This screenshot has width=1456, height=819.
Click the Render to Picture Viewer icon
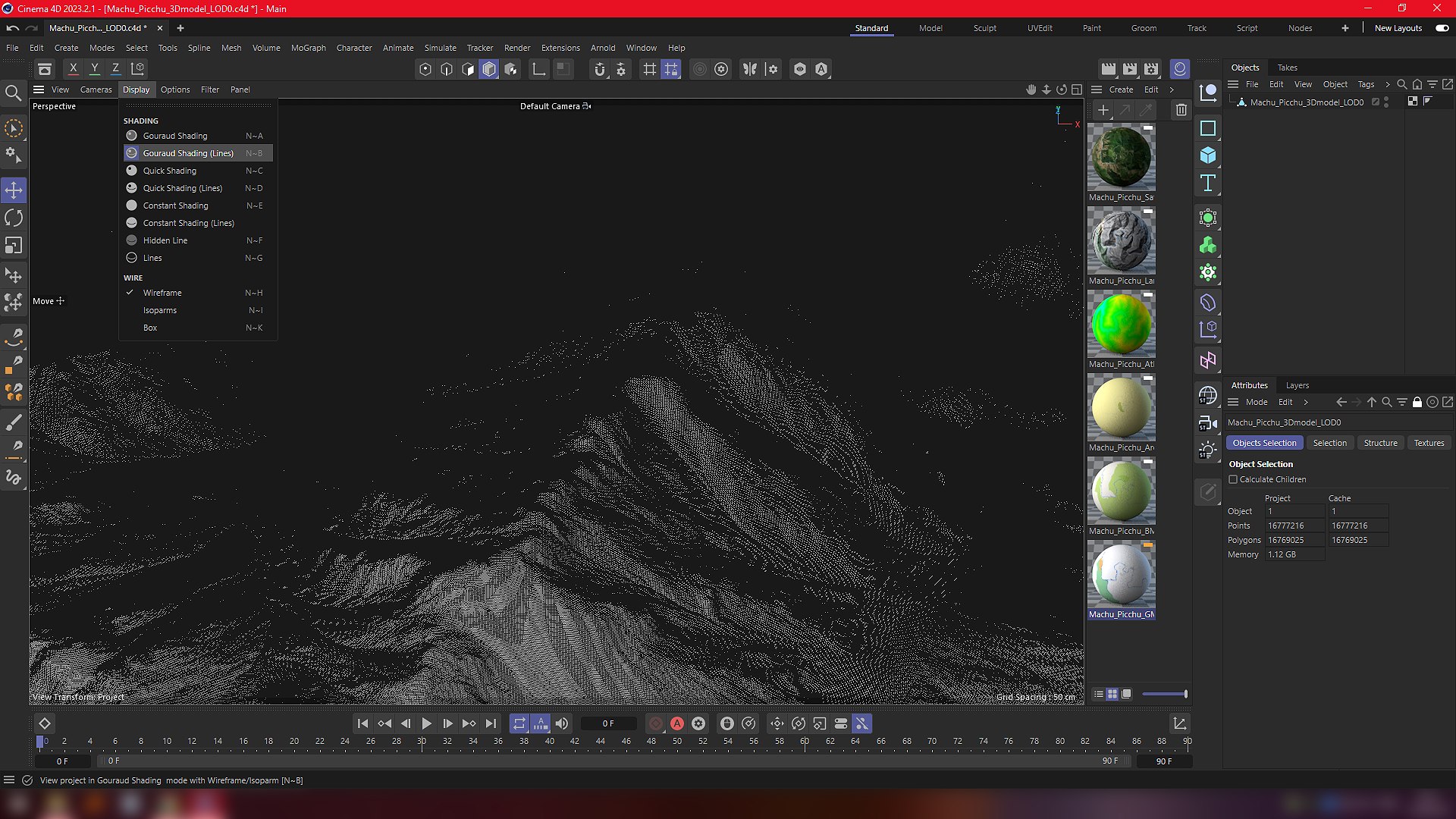1130,69
